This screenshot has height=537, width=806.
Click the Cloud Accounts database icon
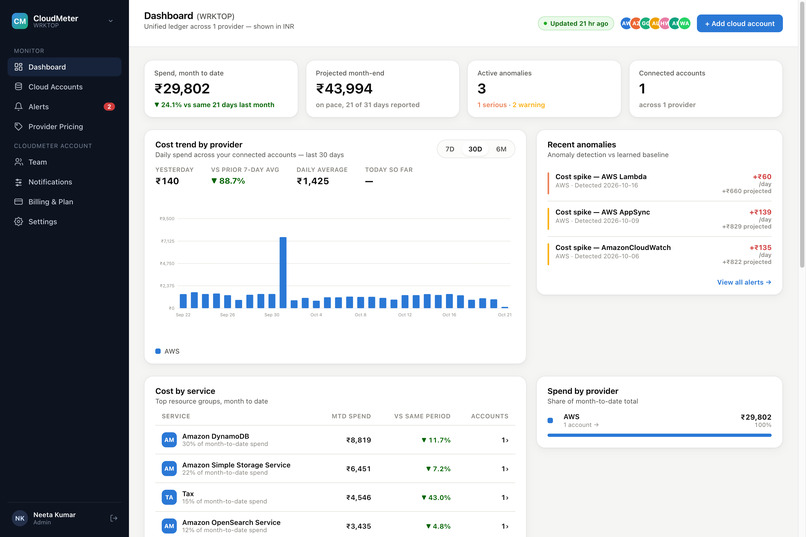click(19, 87)
